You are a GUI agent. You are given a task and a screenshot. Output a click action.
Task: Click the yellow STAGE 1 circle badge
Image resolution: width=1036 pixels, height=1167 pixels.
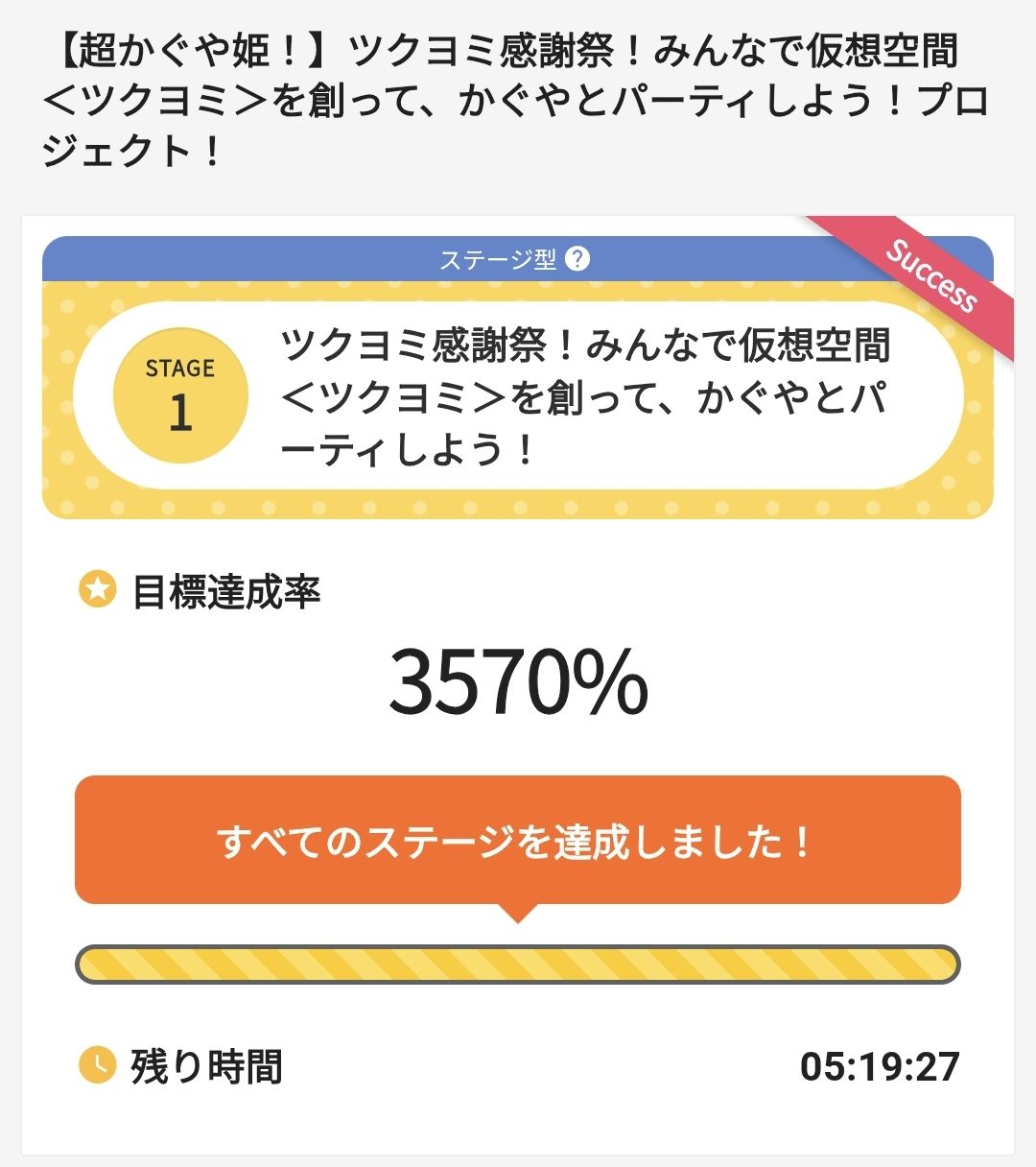click(x=180, y=395)
